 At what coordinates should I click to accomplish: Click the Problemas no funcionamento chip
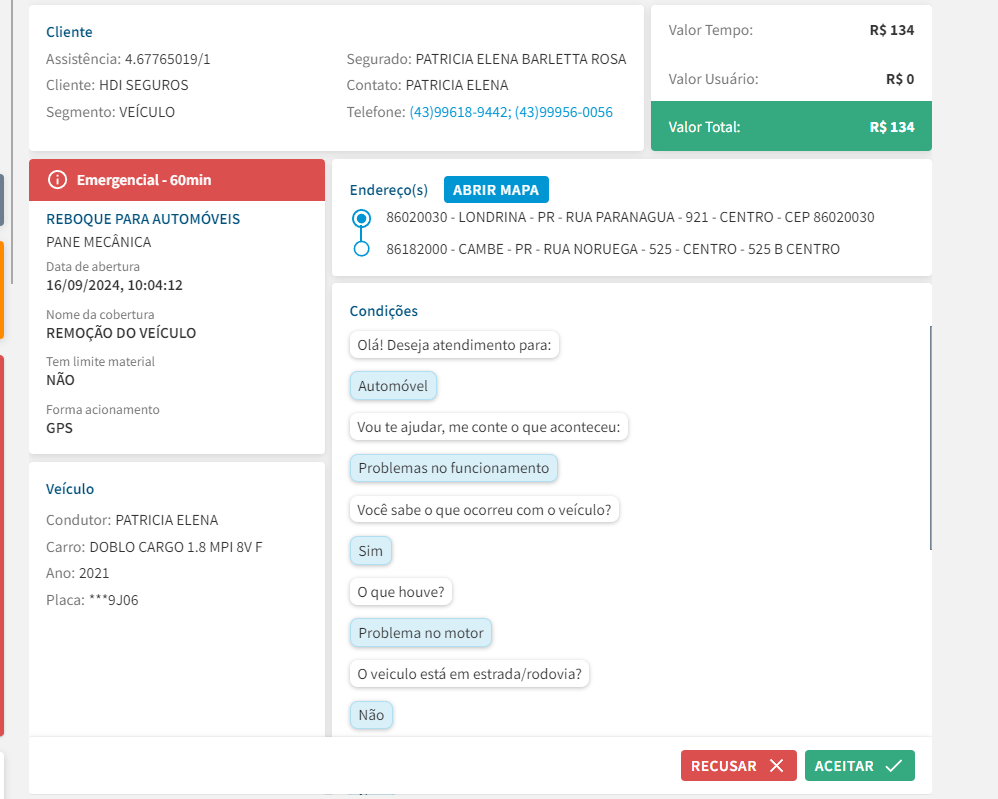(x=453, y=468)
